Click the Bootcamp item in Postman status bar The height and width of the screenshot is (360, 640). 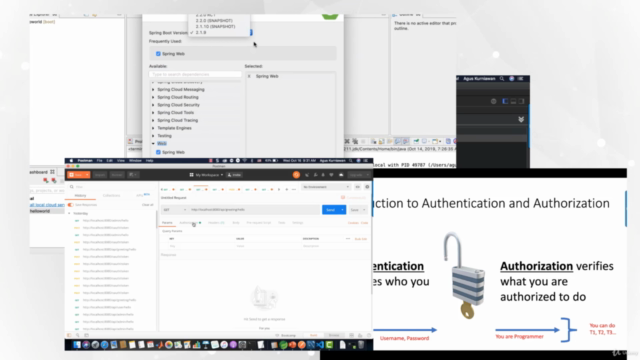click(x=286, y=336)
